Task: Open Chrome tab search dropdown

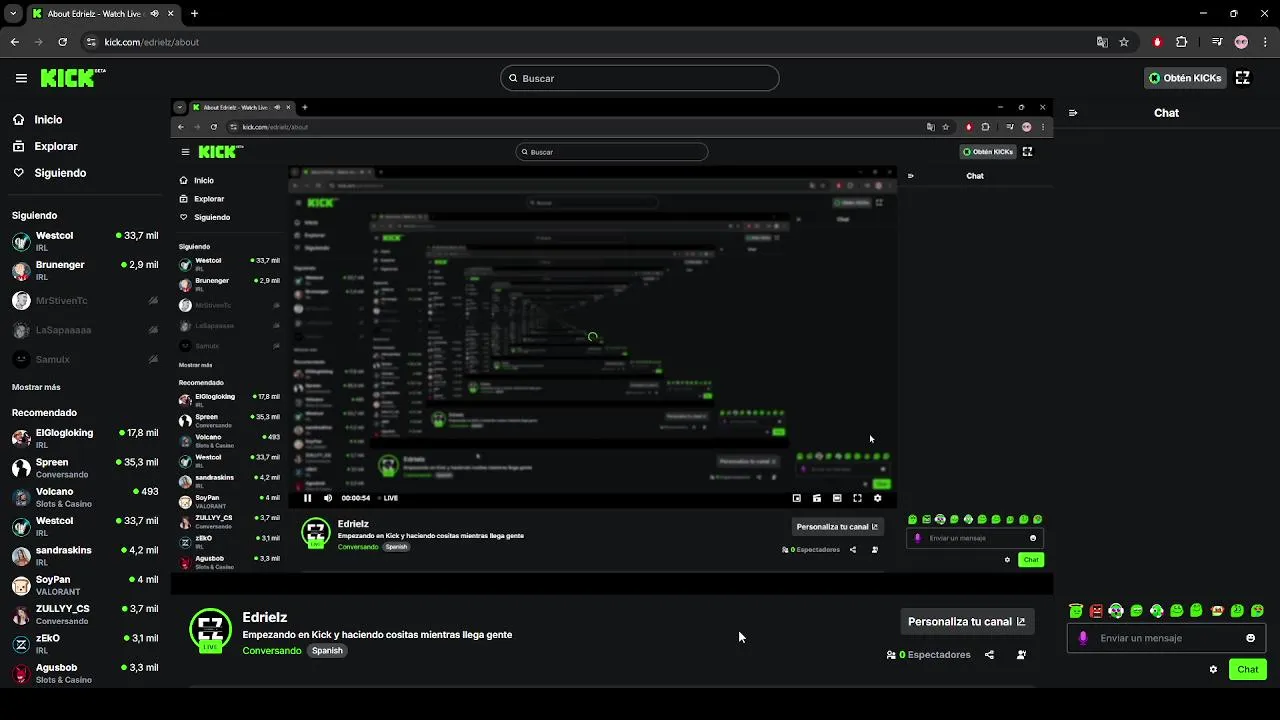Action: click(13, 14)
